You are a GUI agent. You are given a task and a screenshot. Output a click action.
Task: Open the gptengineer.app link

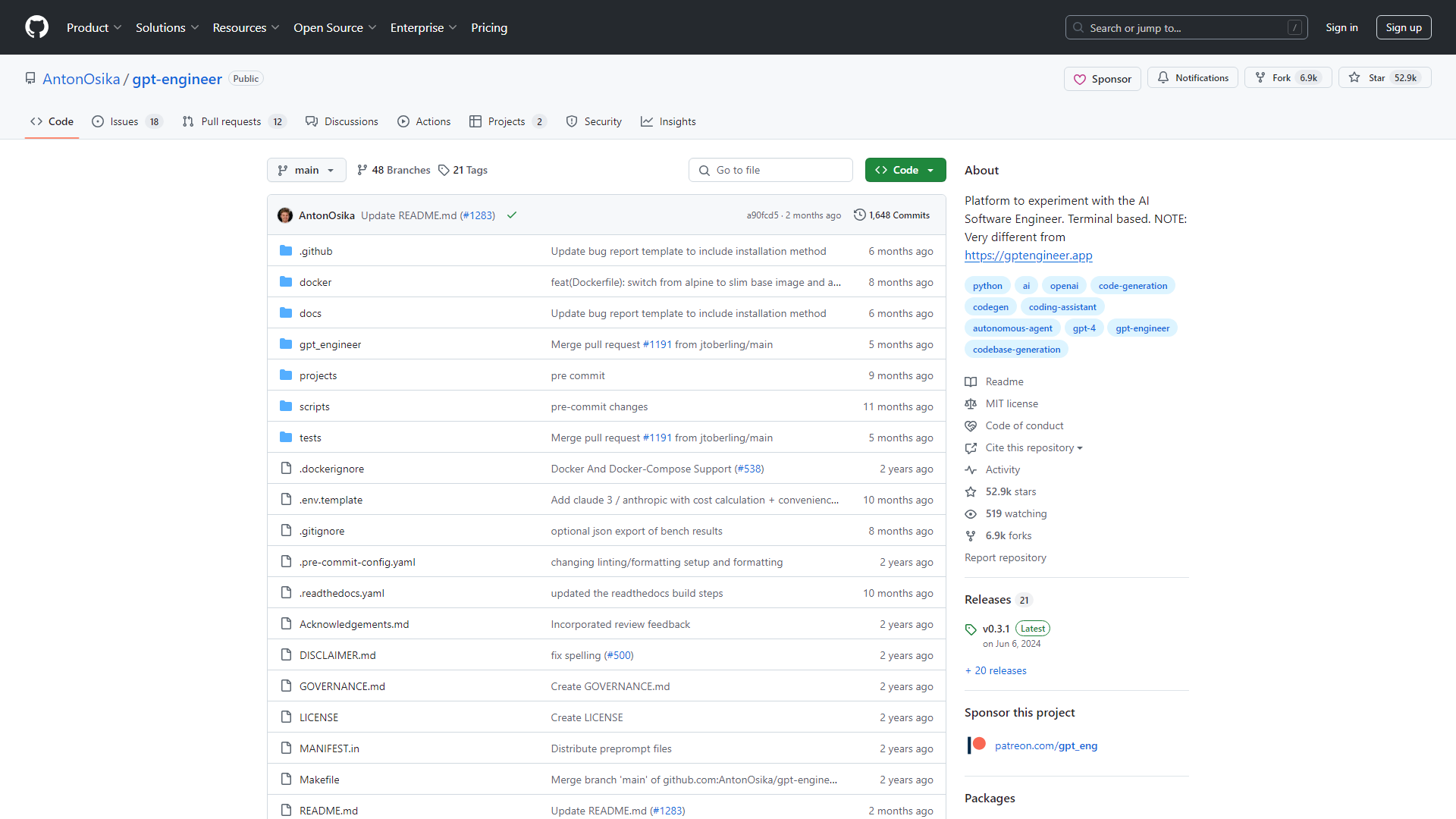(x=1028, y=256)
